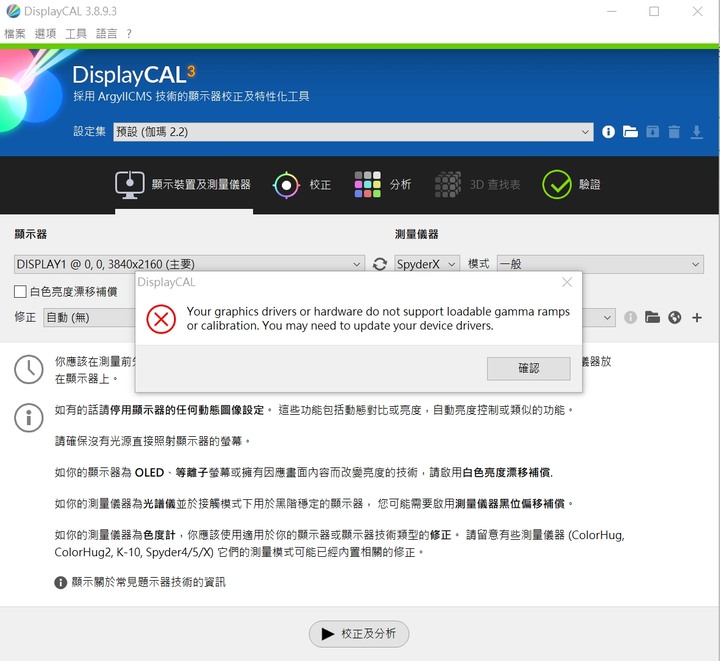Open the SpyderX instrument dropdown
This screenshot has height=661, width=720.
click(x=427, y=264)
